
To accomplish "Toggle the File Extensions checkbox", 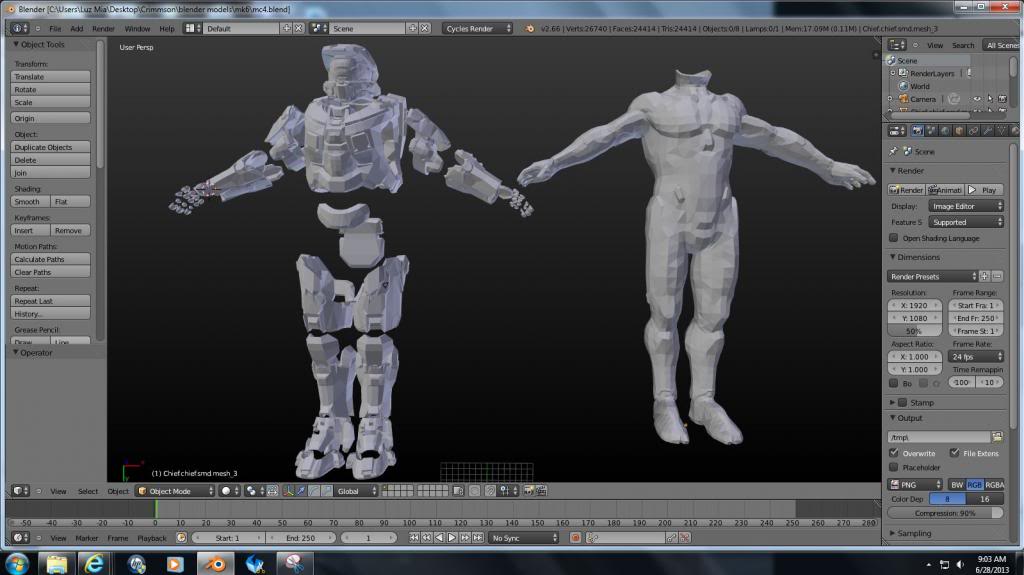I will (954, 453).
